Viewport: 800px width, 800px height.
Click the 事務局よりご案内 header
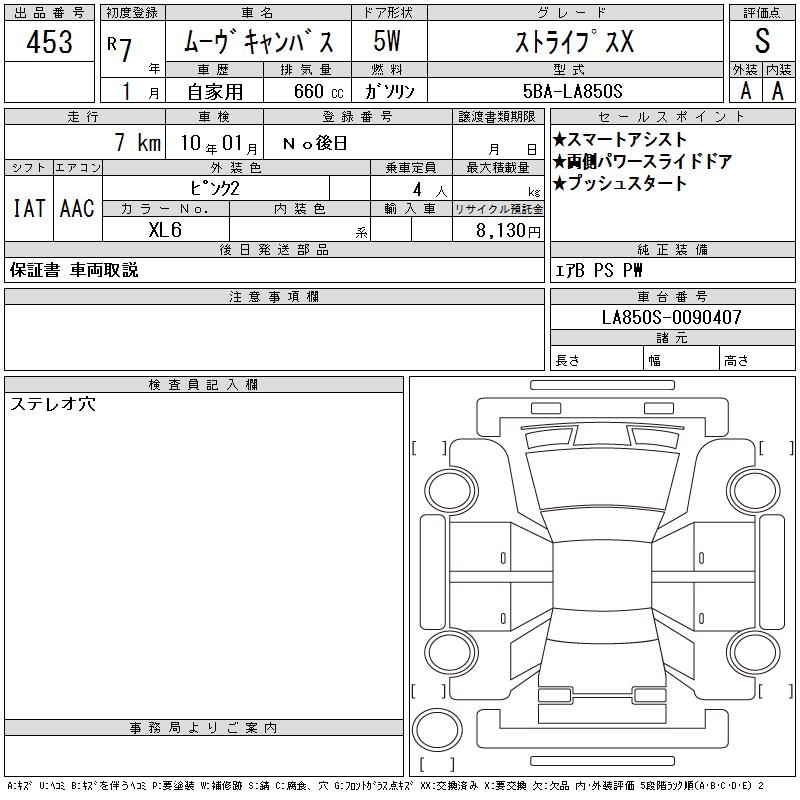(x=204, y=728)
